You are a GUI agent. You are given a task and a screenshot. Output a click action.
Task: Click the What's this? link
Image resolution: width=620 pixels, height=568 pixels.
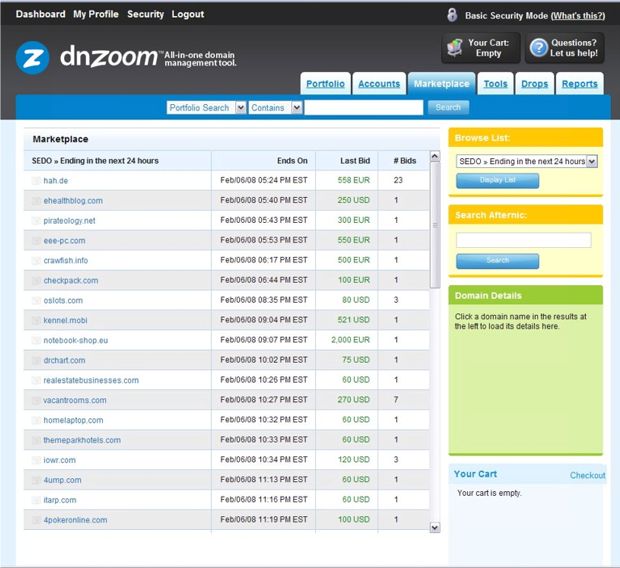[578, 16]
